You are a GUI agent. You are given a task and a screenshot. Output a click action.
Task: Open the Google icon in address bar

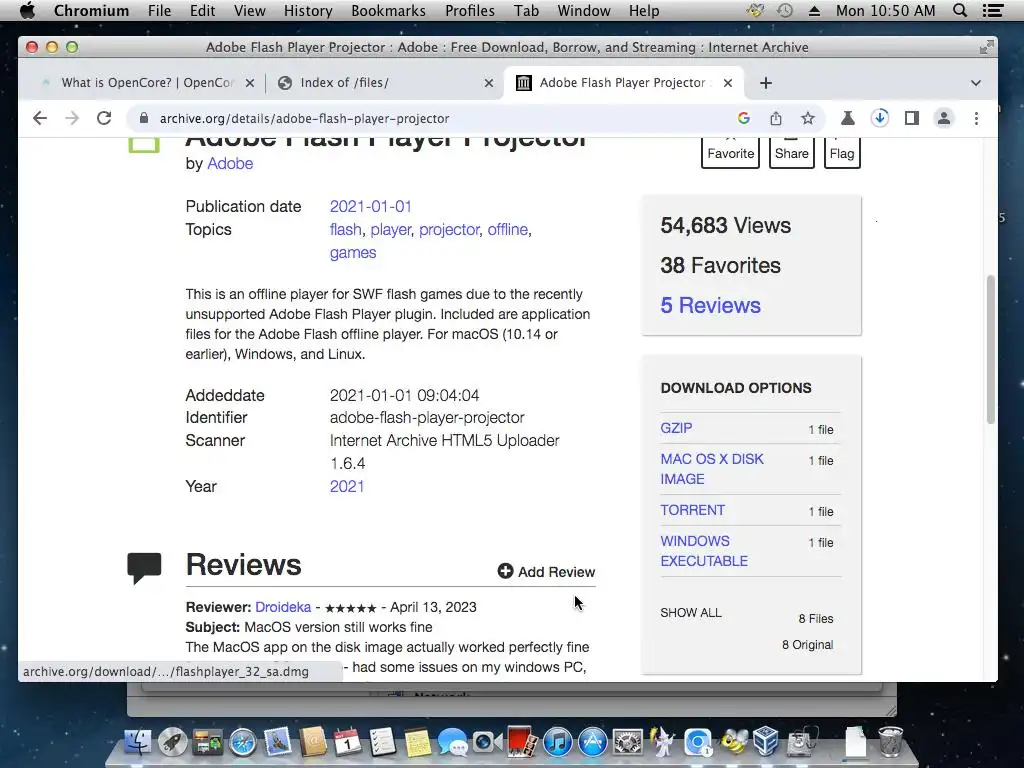tap(743, 118)
